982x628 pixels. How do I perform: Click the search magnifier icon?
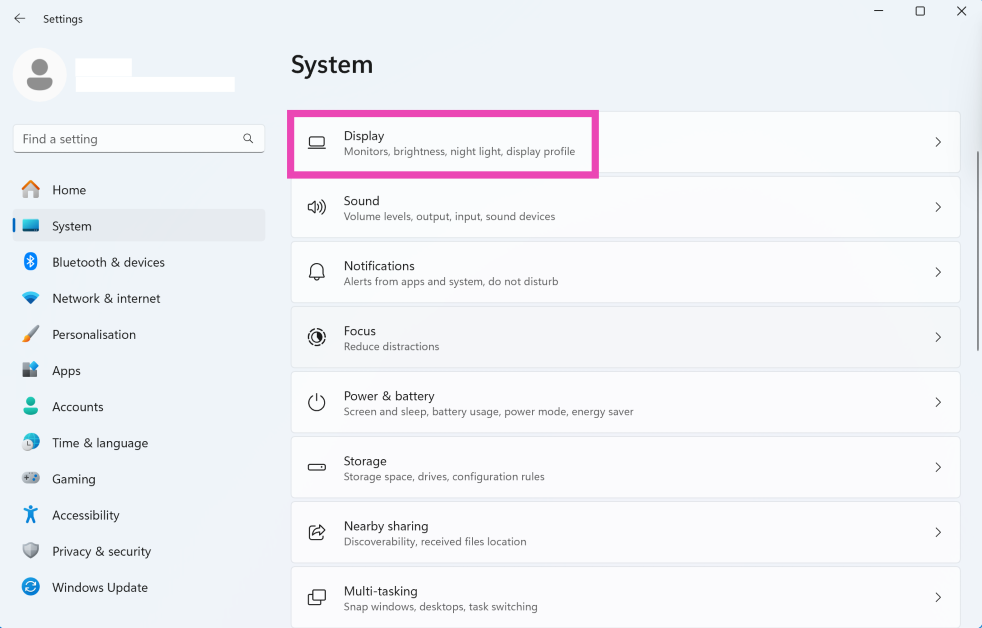click(248, 139)
